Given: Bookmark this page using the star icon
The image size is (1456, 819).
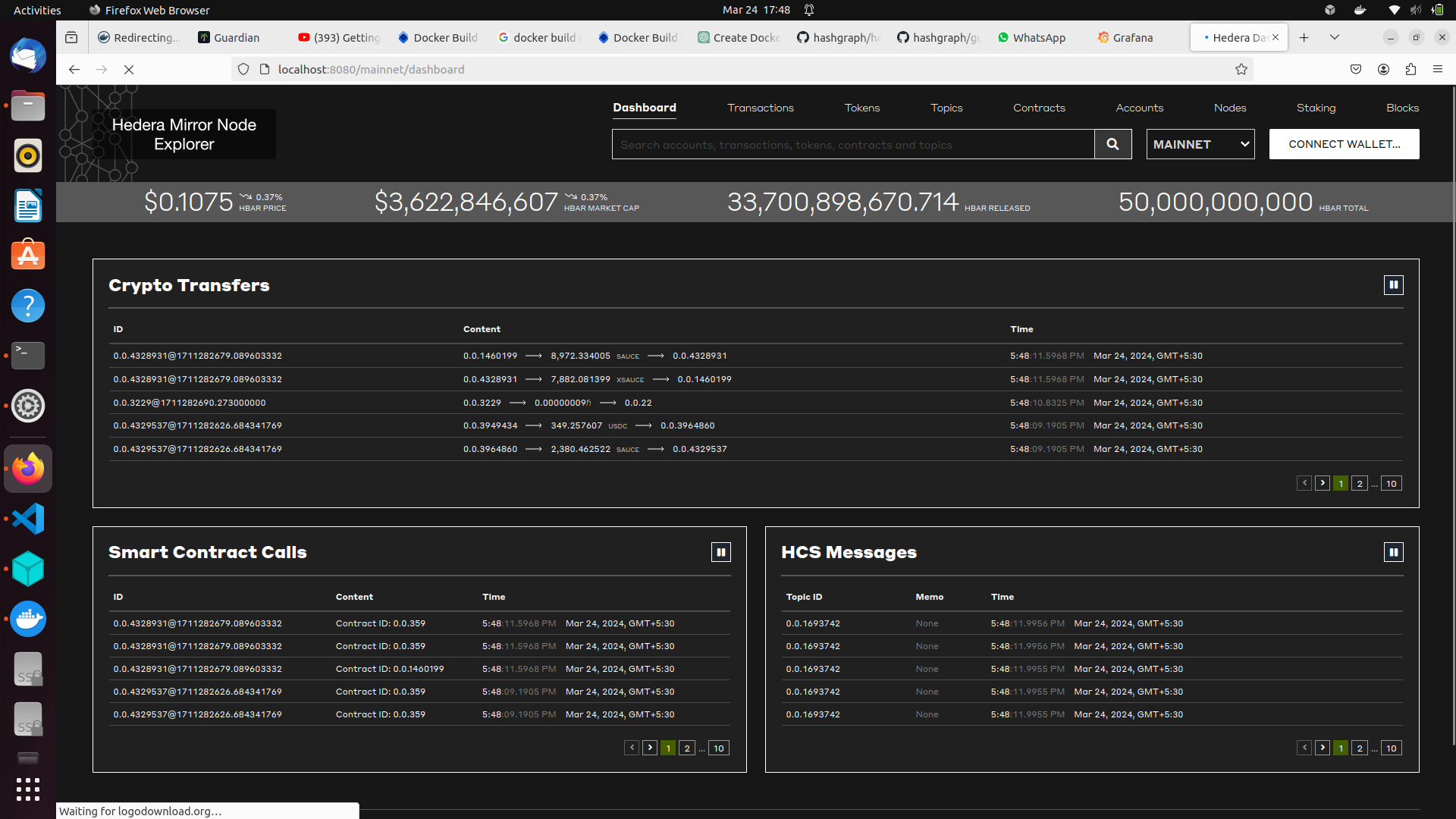Looking at the screenshot, I should tap(1241, 69).
